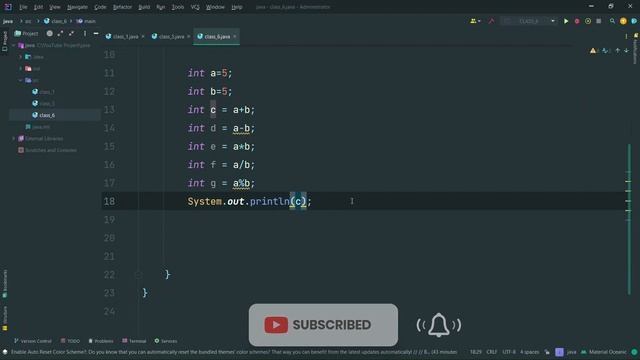Image resolution: width=640 pixels, height=360 pixels.
Task: Click the Expand All icon in Project panel
Action: coord(60,33)
